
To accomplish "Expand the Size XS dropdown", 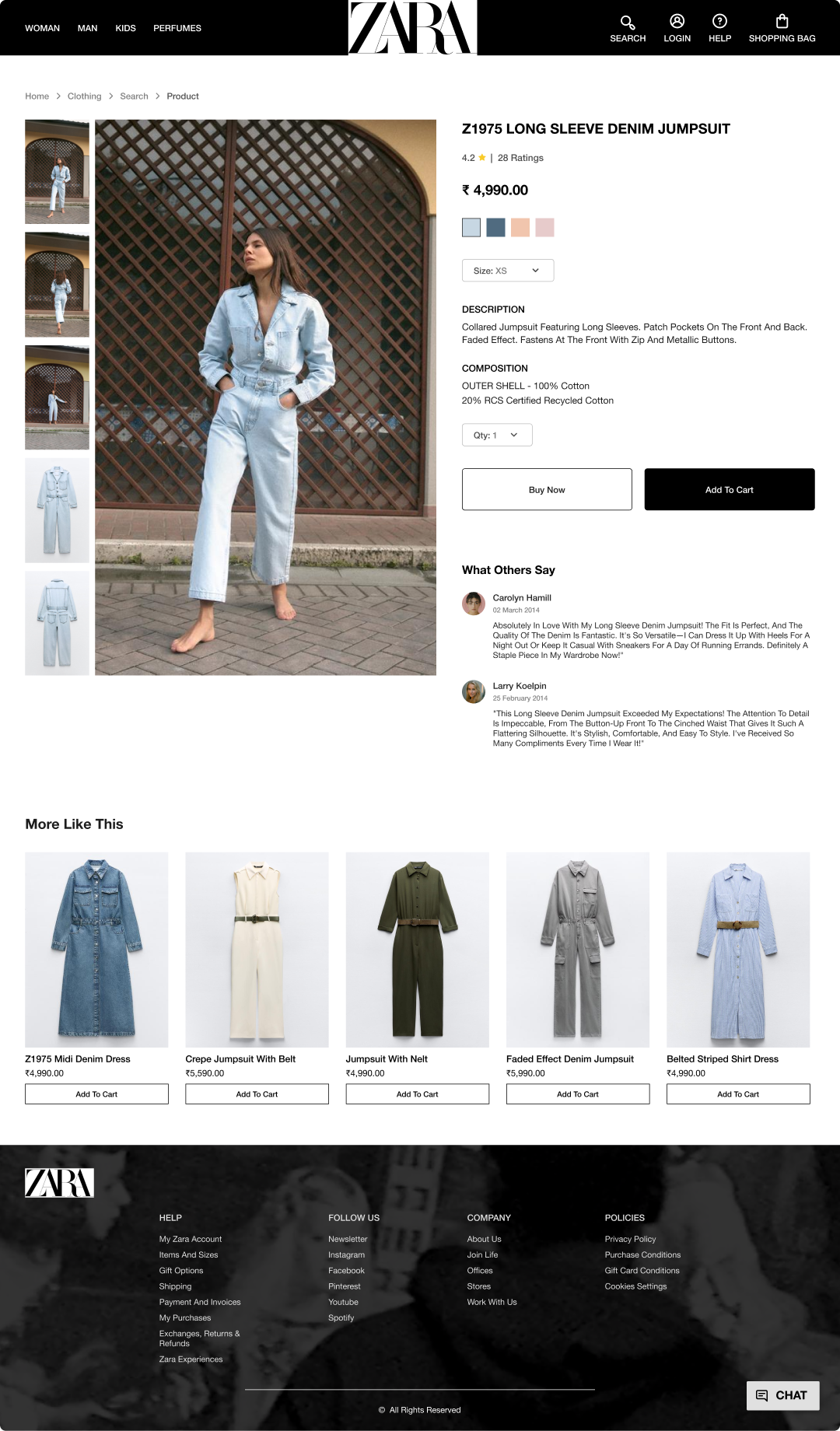I will (x=508, y=271).
